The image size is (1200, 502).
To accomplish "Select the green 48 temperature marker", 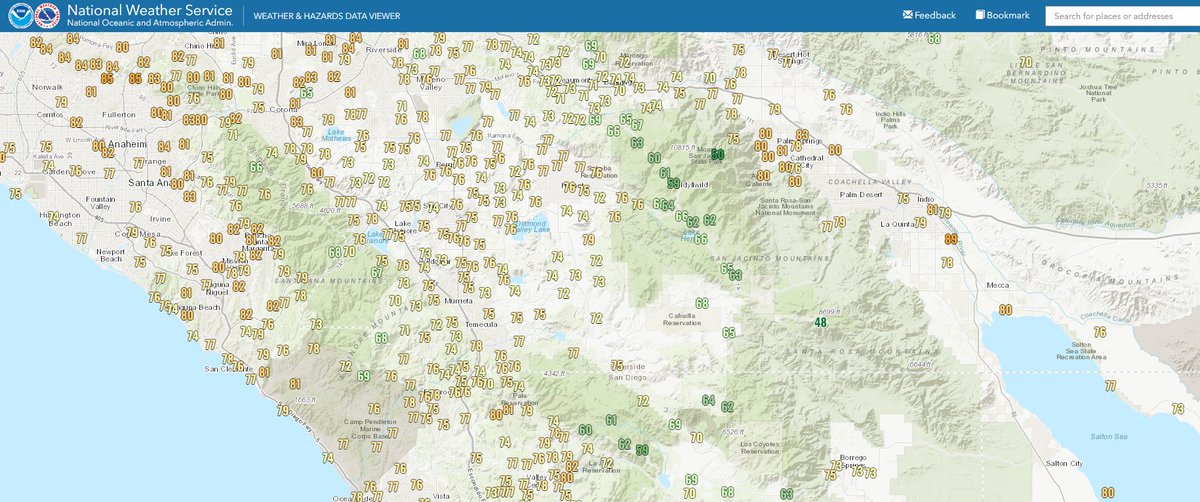I will click(x=821, y=322).
